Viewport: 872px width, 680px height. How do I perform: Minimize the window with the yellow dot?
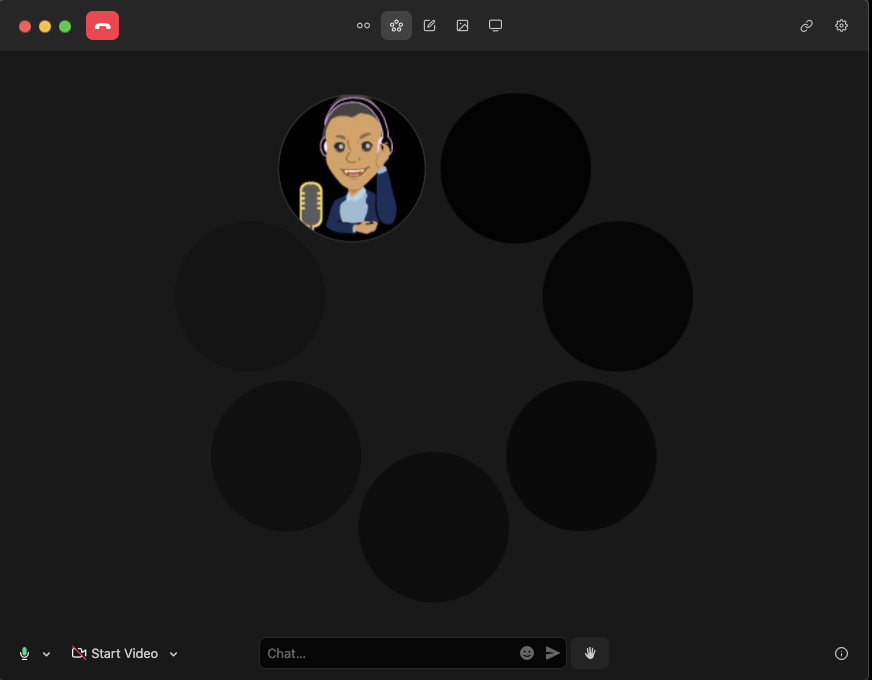click(x=45, y=26)
